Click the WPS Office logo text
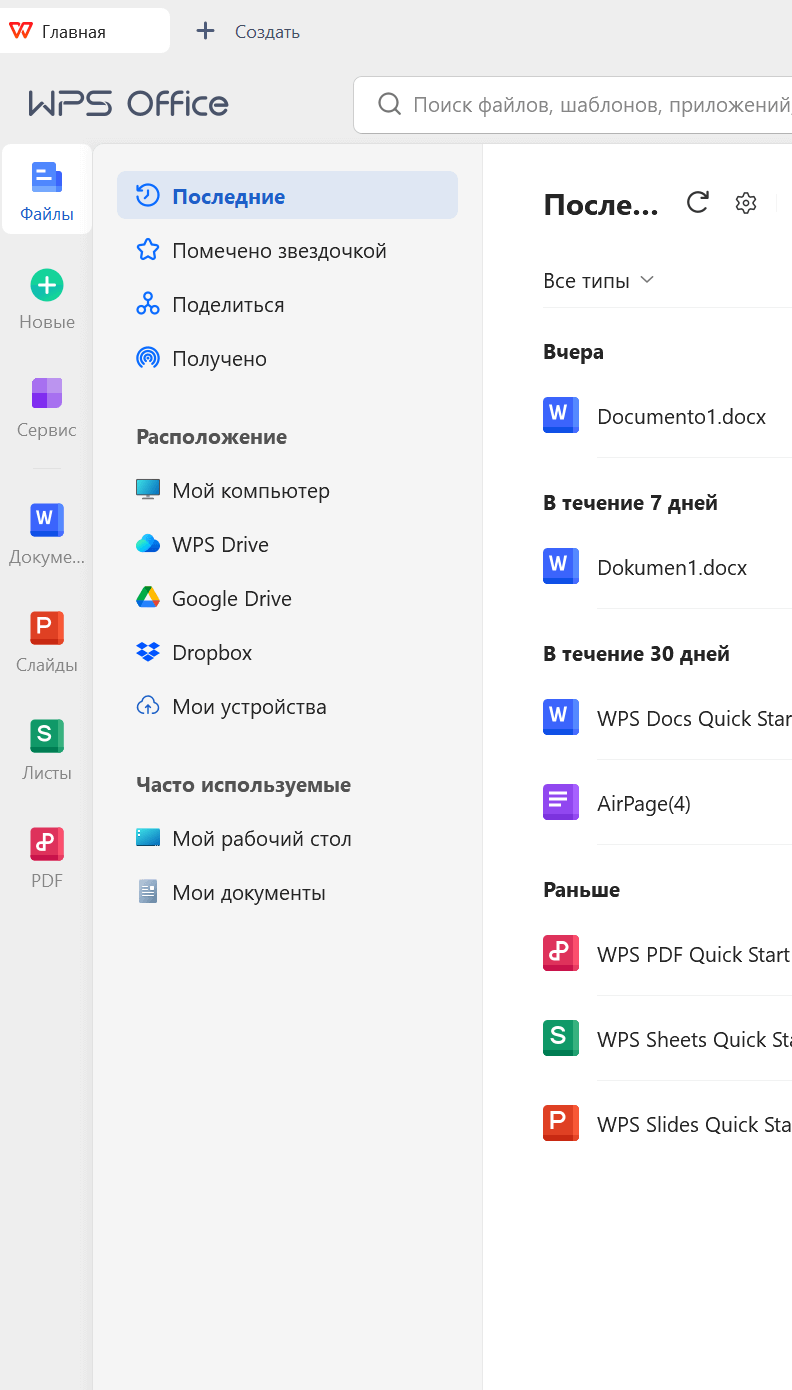792x1390 pixels. pos(129,104)
